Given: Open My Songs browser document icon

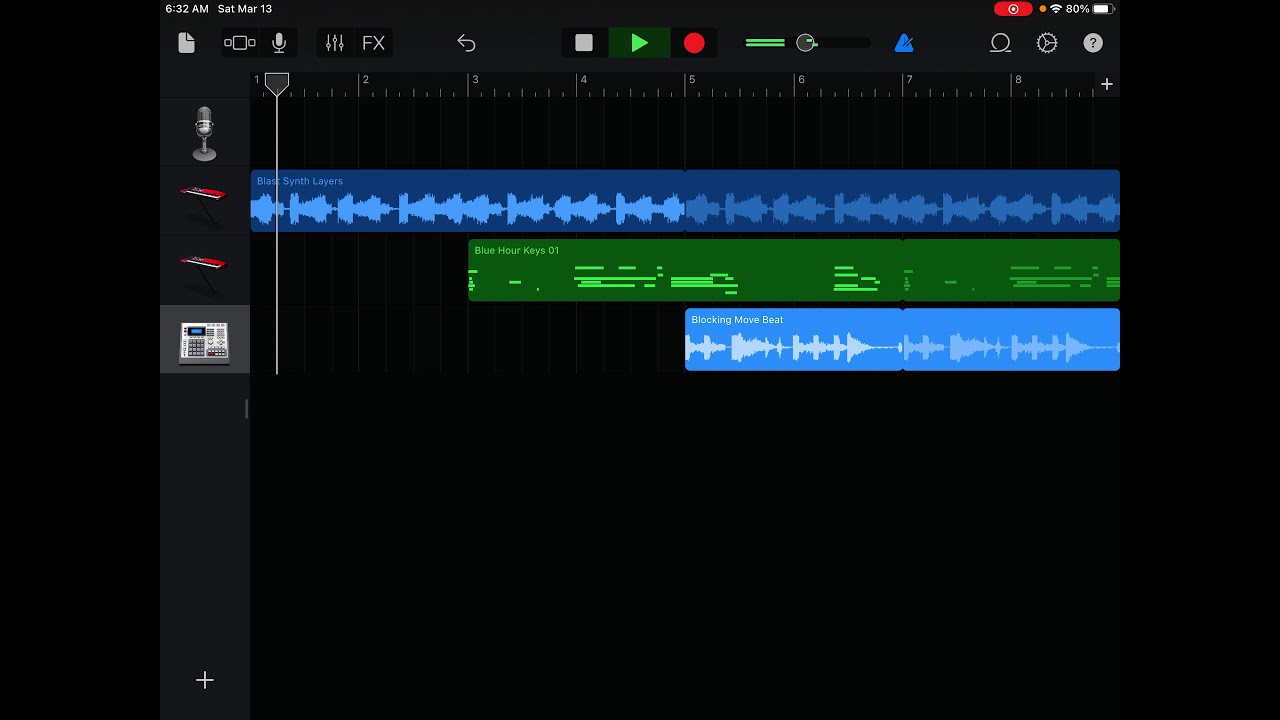Looking at the screenshot, I should click(x=186, y=43).
